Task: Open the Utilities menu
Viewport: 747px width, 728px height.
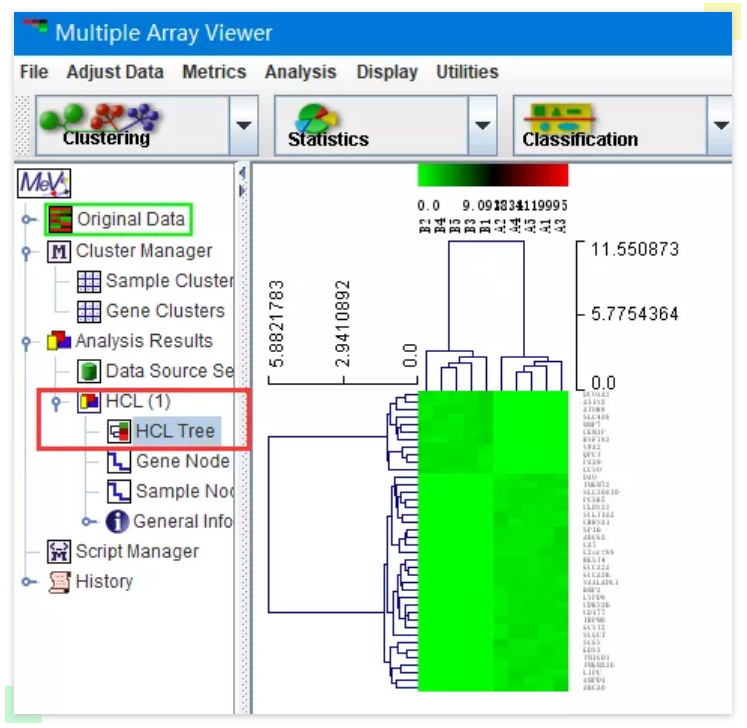Action: (x=467, y=72)
